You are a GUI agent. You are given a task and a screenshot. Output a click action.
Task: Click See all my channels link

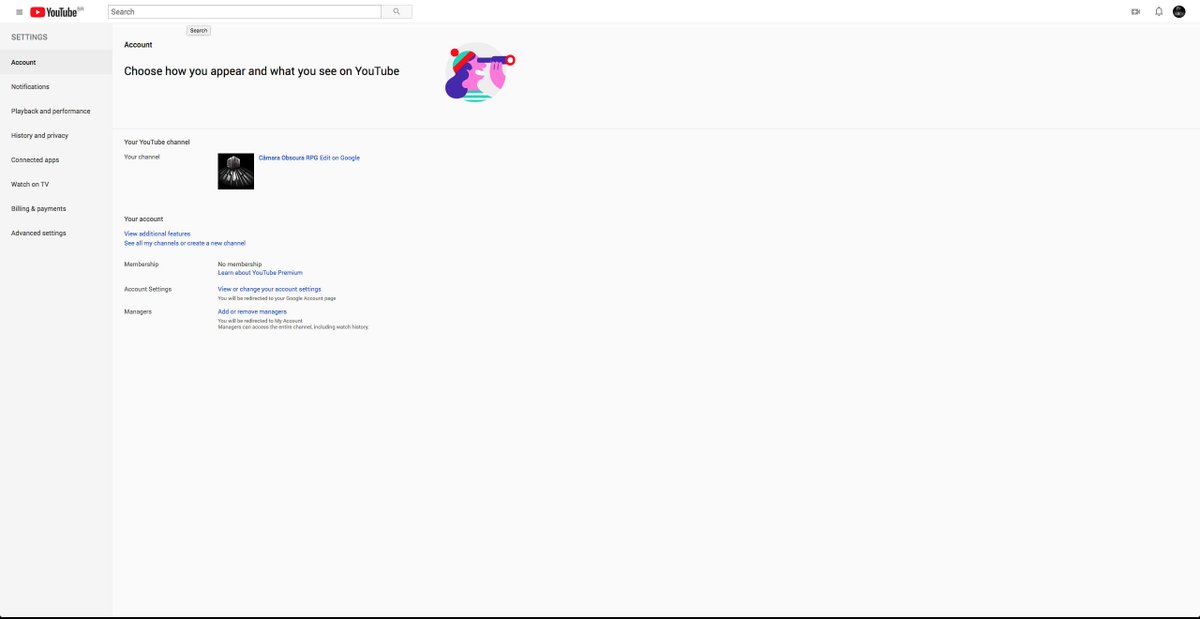[185, 243]
